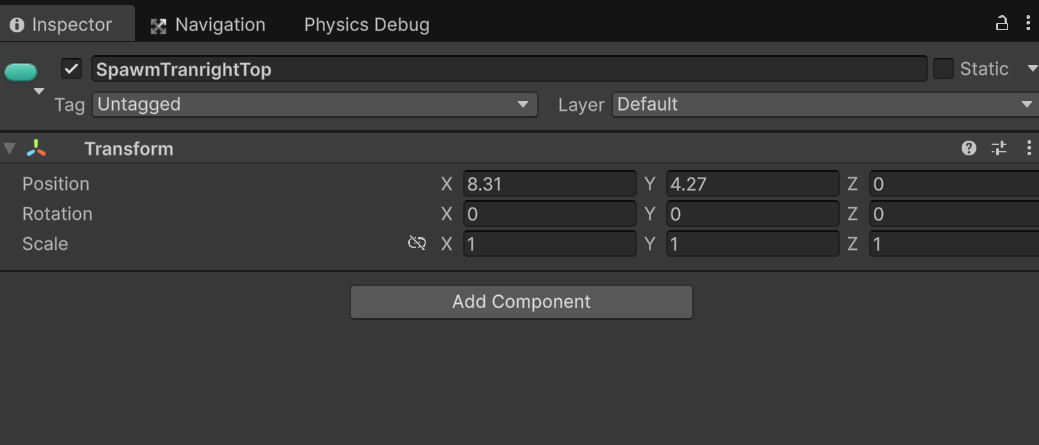Viewport: 1039px width, 445px height.
Task: Open the Tag dropdown
Action: pyautogui.click(x=315, y=104)
